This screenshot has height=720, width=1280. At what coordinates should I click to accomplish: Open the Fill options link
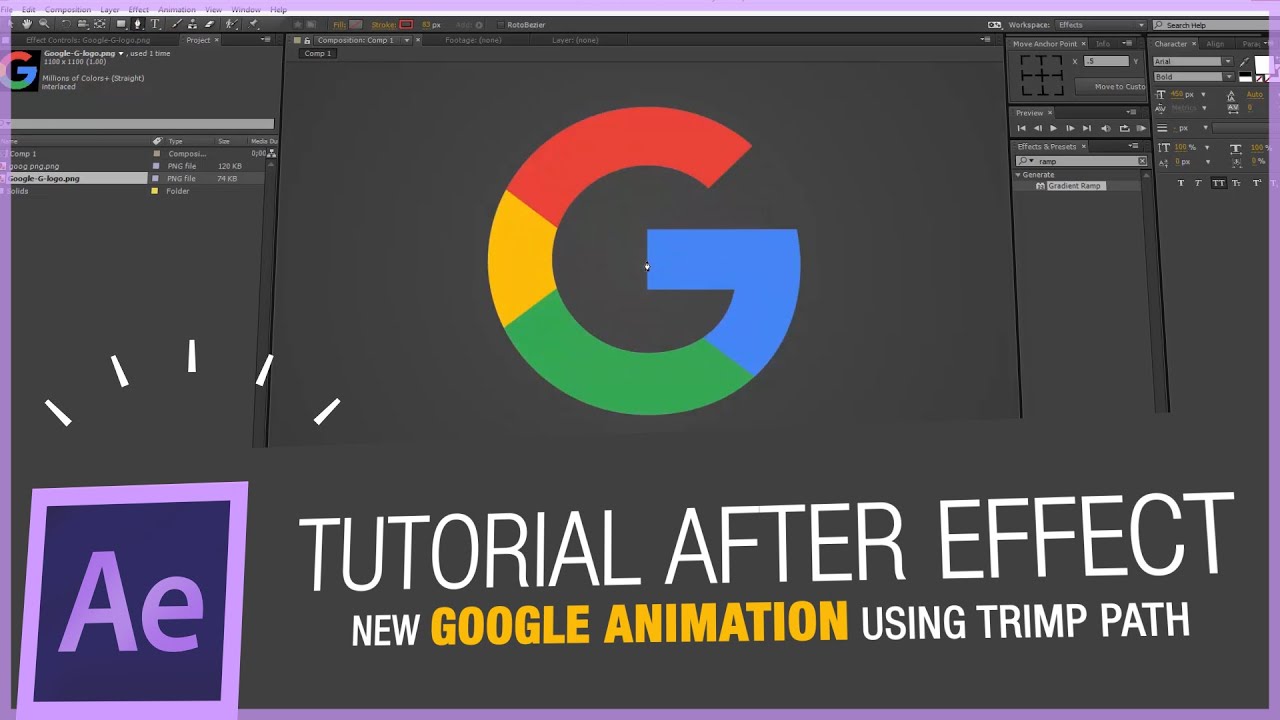point(340,24)
